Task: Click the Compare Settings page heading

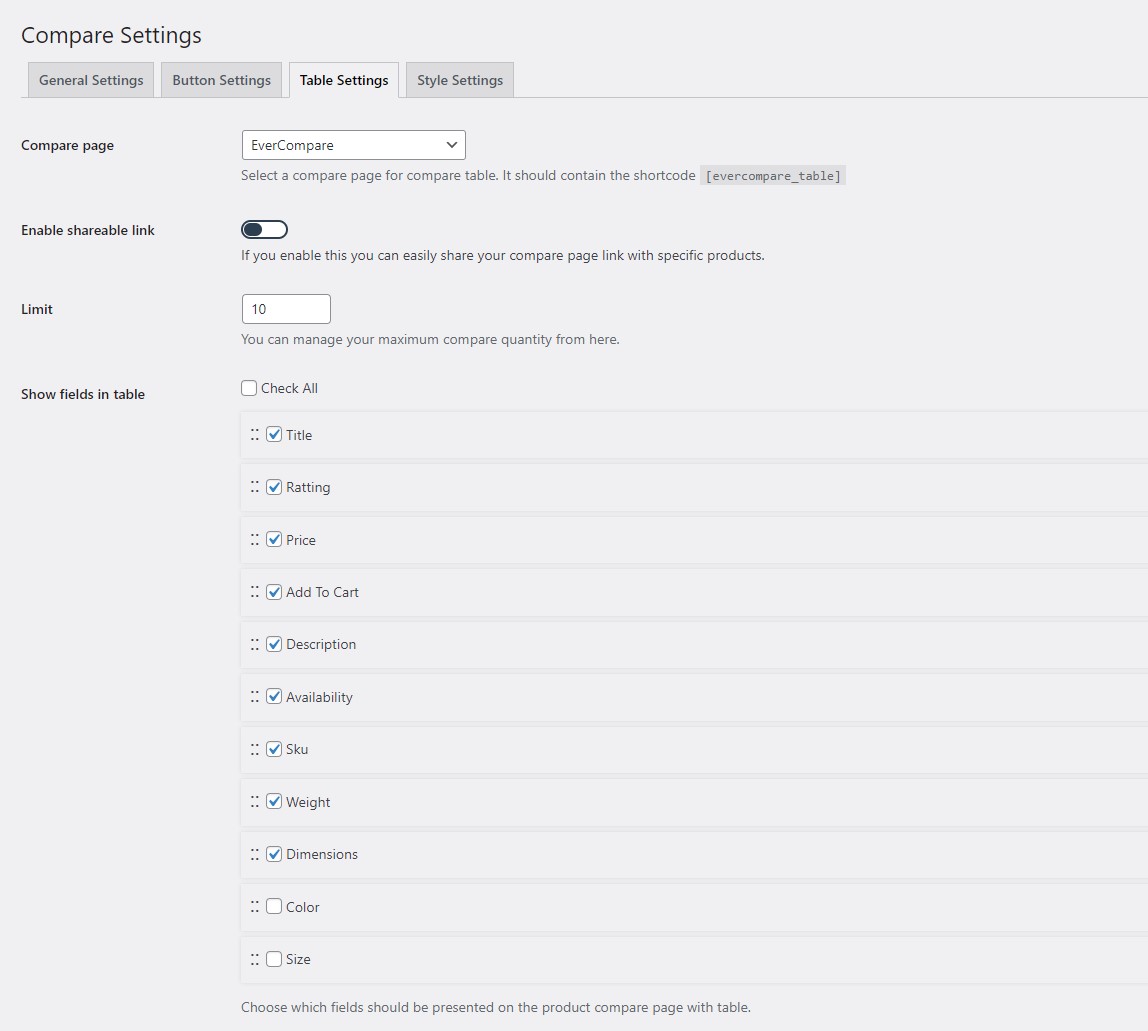Action: (x=111, y=35)
